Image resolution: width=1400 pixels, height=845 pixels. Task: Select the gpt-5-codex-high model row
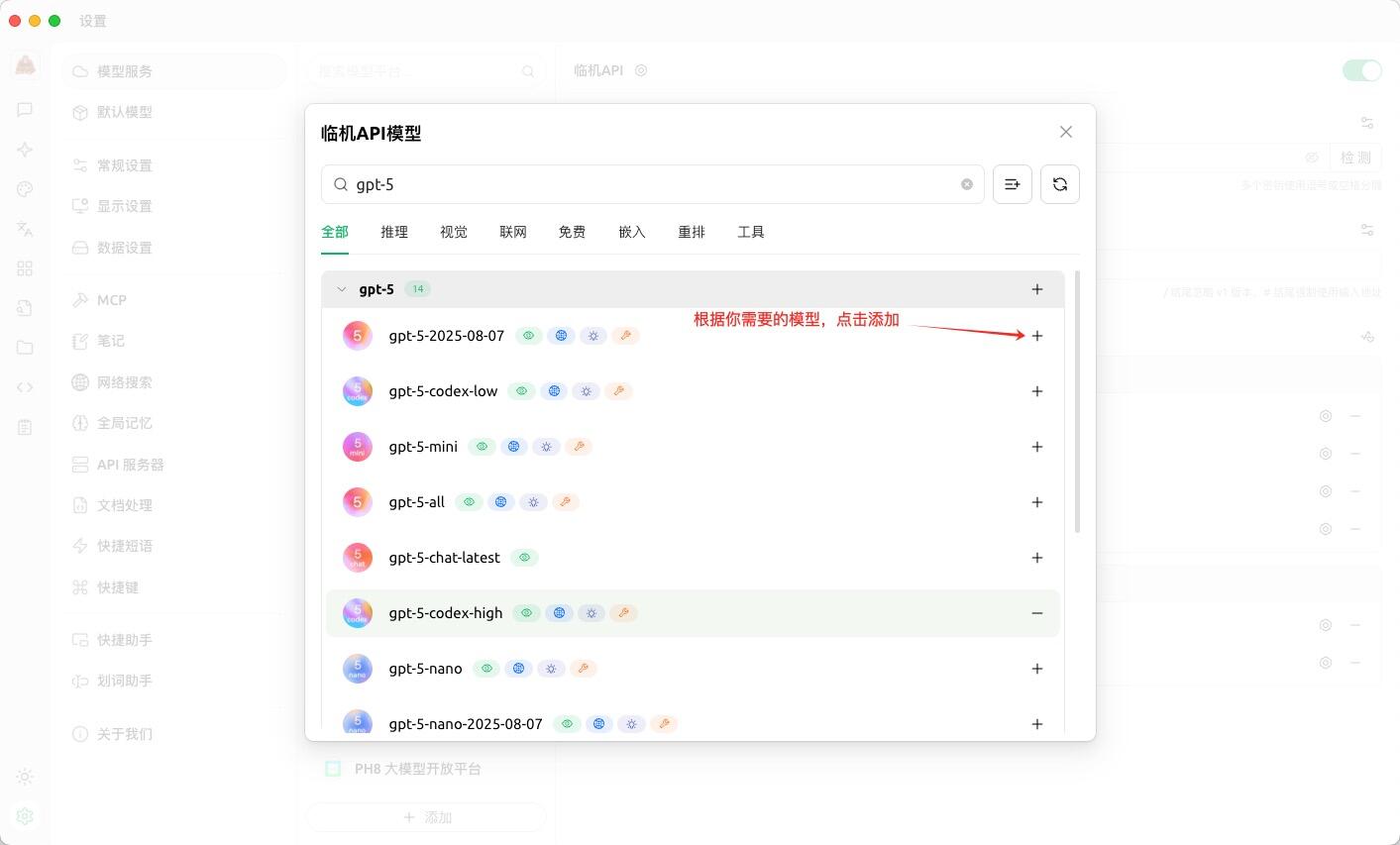(x=693, y=613)
